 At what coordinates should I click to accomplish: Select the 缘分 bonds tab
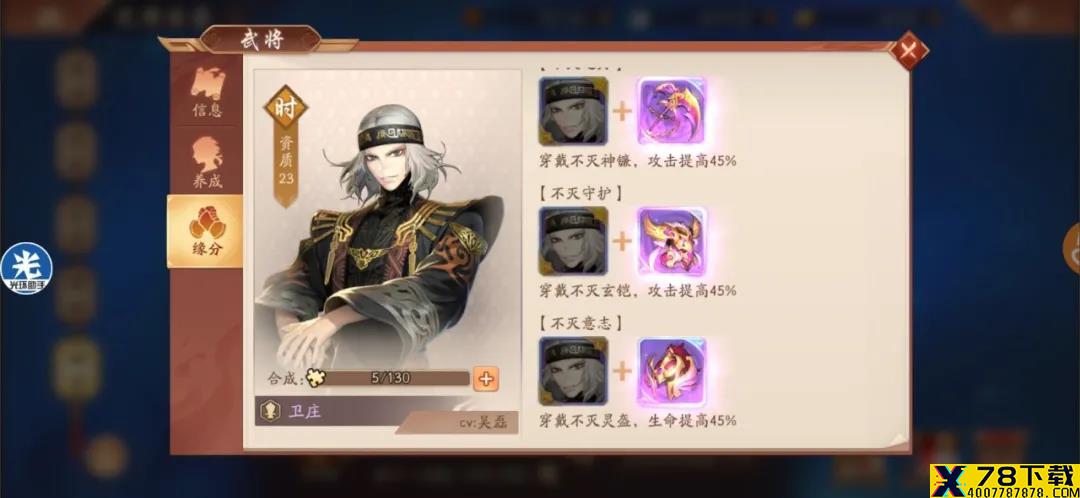(x=205, y=231)
